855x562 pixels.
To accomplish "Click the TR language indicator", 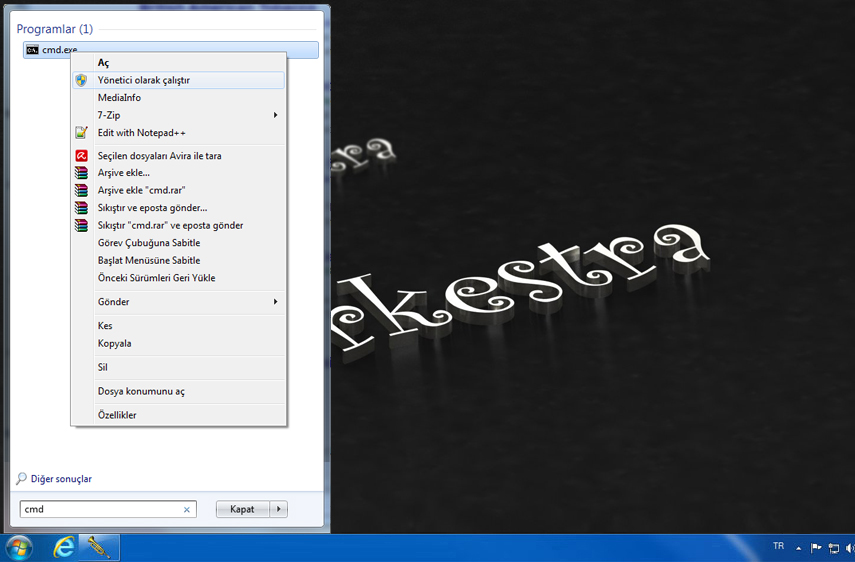I will click(778, 546).
